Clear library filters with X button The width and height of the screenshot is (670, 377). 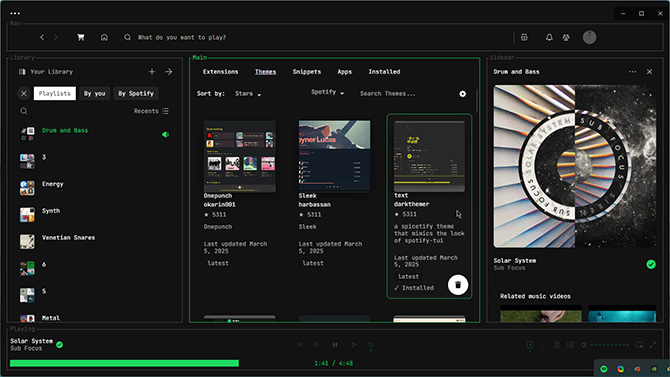click(x=24, y=93)
